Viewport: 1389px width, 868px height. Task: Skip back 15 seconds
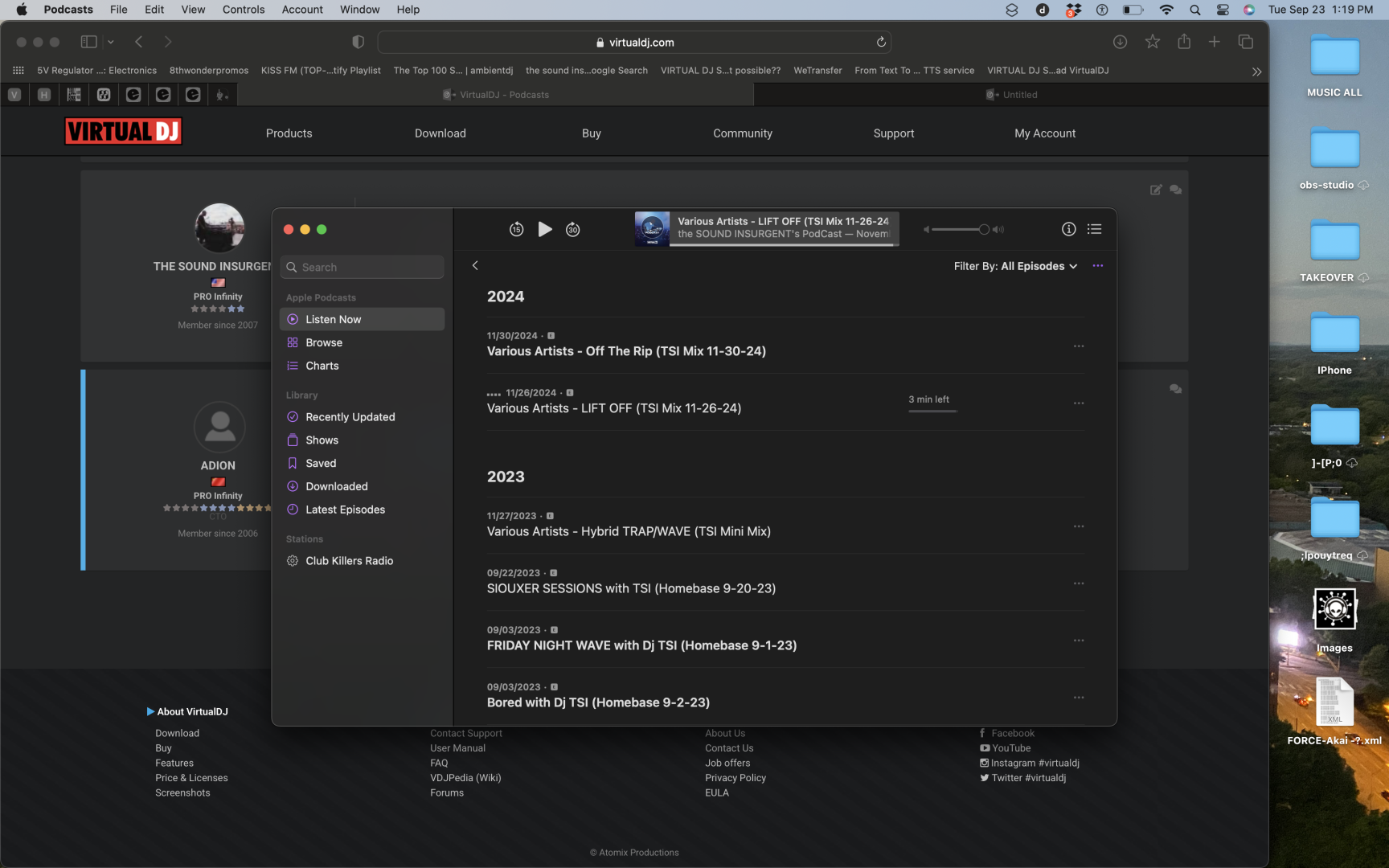(x=516, y=230)
